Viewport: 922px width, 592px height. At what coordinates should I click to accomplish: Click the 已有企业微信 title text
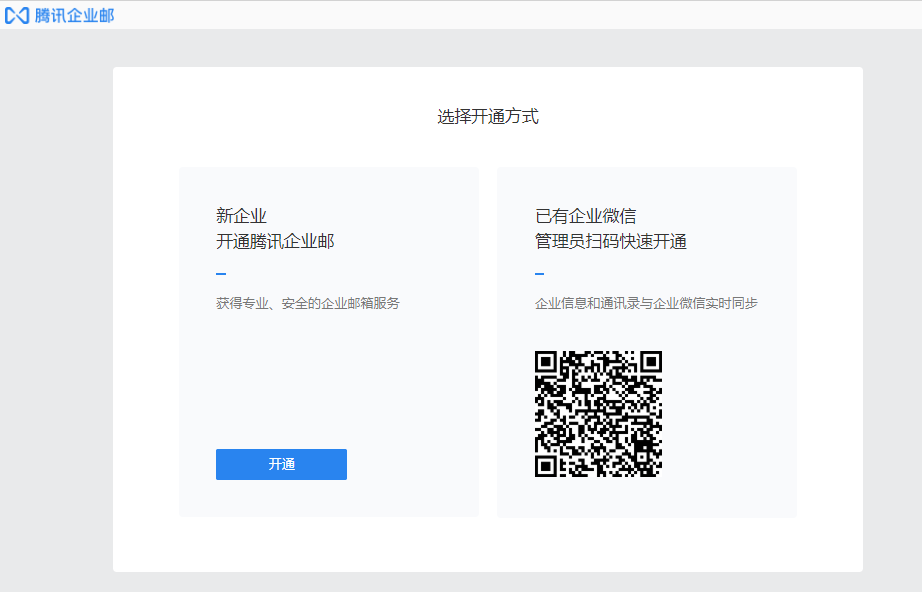click(586, 216)
